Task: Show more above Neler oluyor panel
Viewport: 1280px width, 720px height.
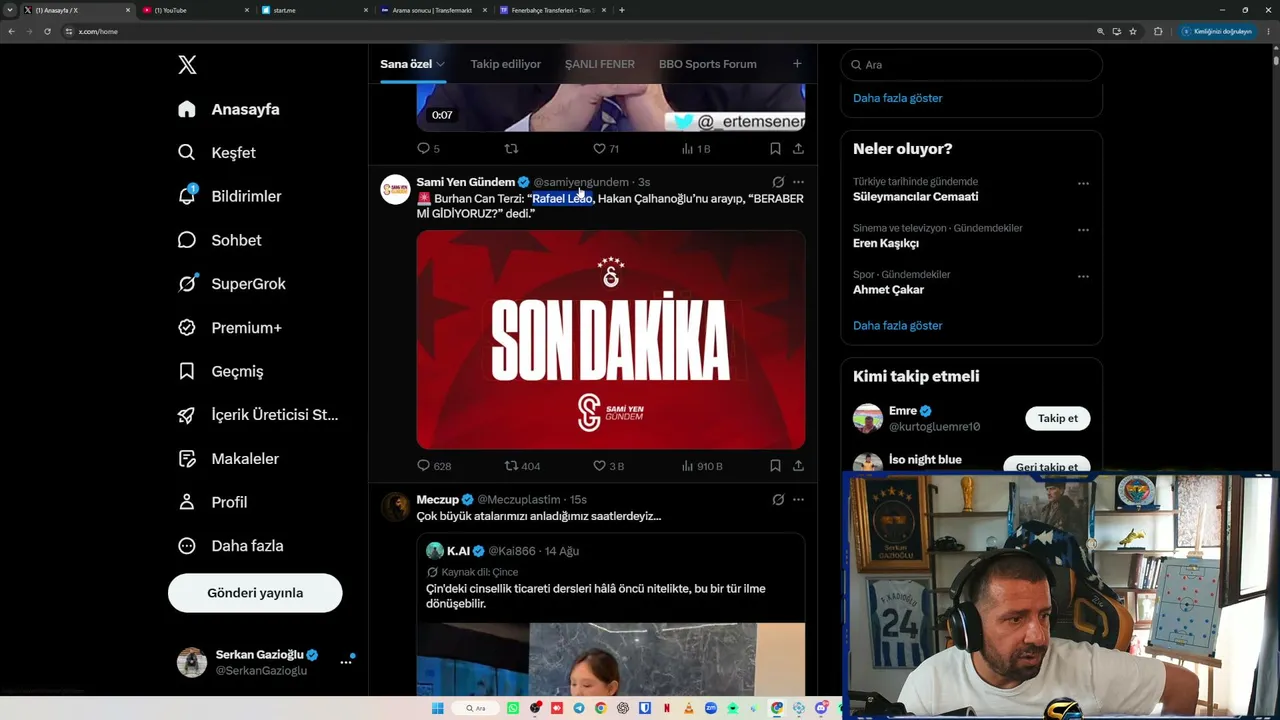Action: coord(898,98)
